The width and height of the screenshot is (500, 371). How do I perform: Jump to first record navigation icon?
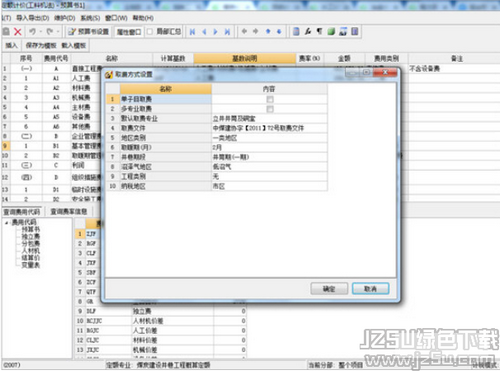point(192,32)
